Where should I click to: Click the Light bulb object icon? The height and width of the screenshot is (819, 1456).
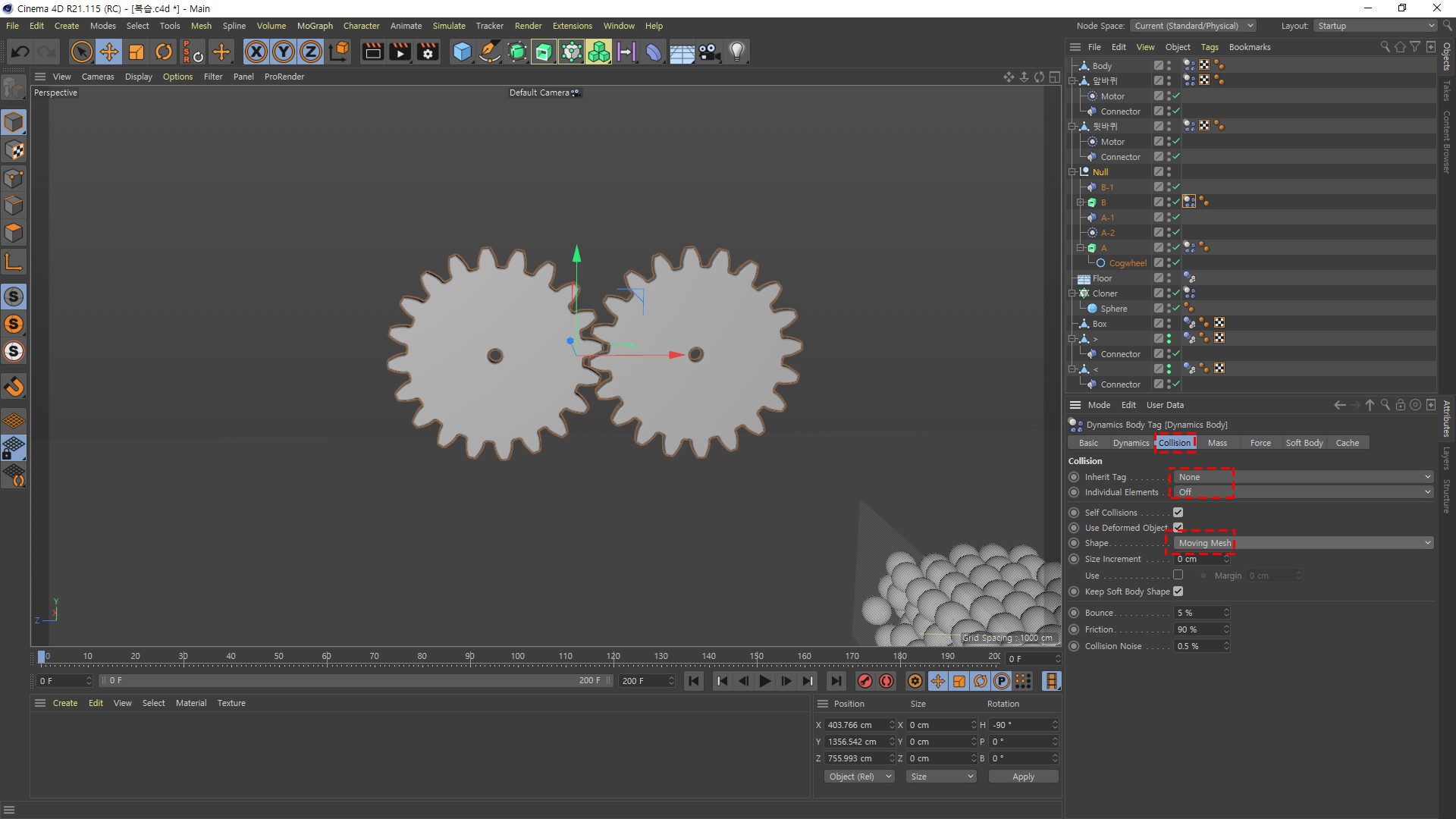pos(736,52)
